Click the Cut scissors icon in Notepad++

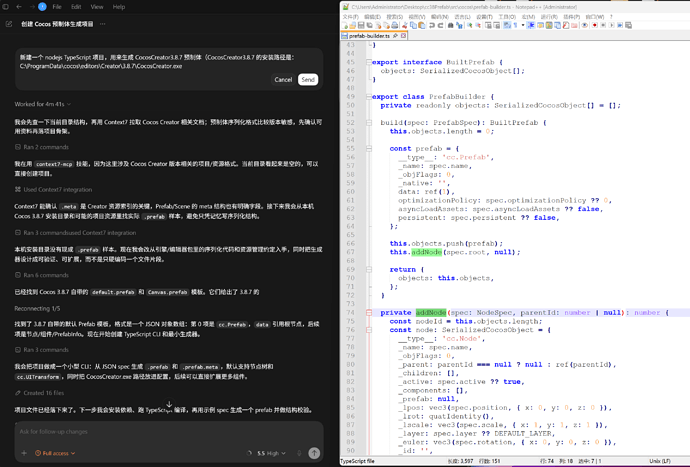[x=404, y=26]
